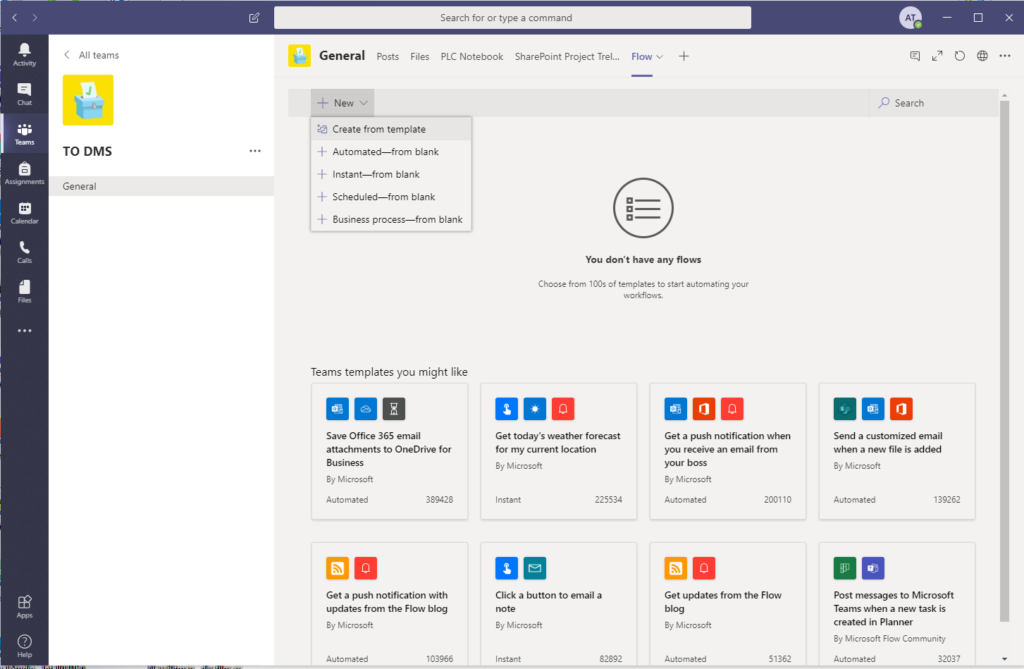Switch to the Posts tab
Image resolution: width=1024 pixels, height=669 pixels.
point(387,56)
